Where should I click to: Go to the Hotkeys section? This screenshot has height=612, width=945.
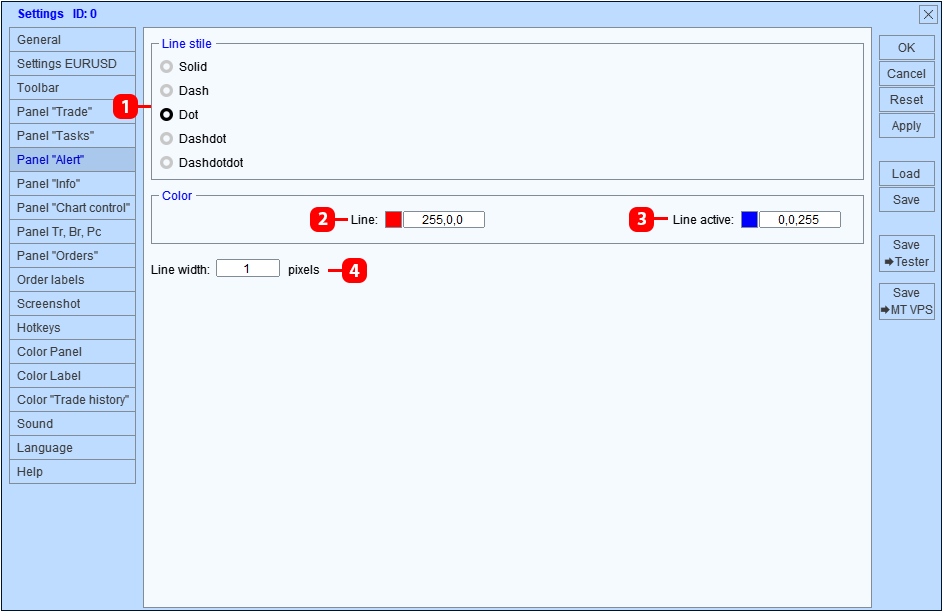pos(72,328)
